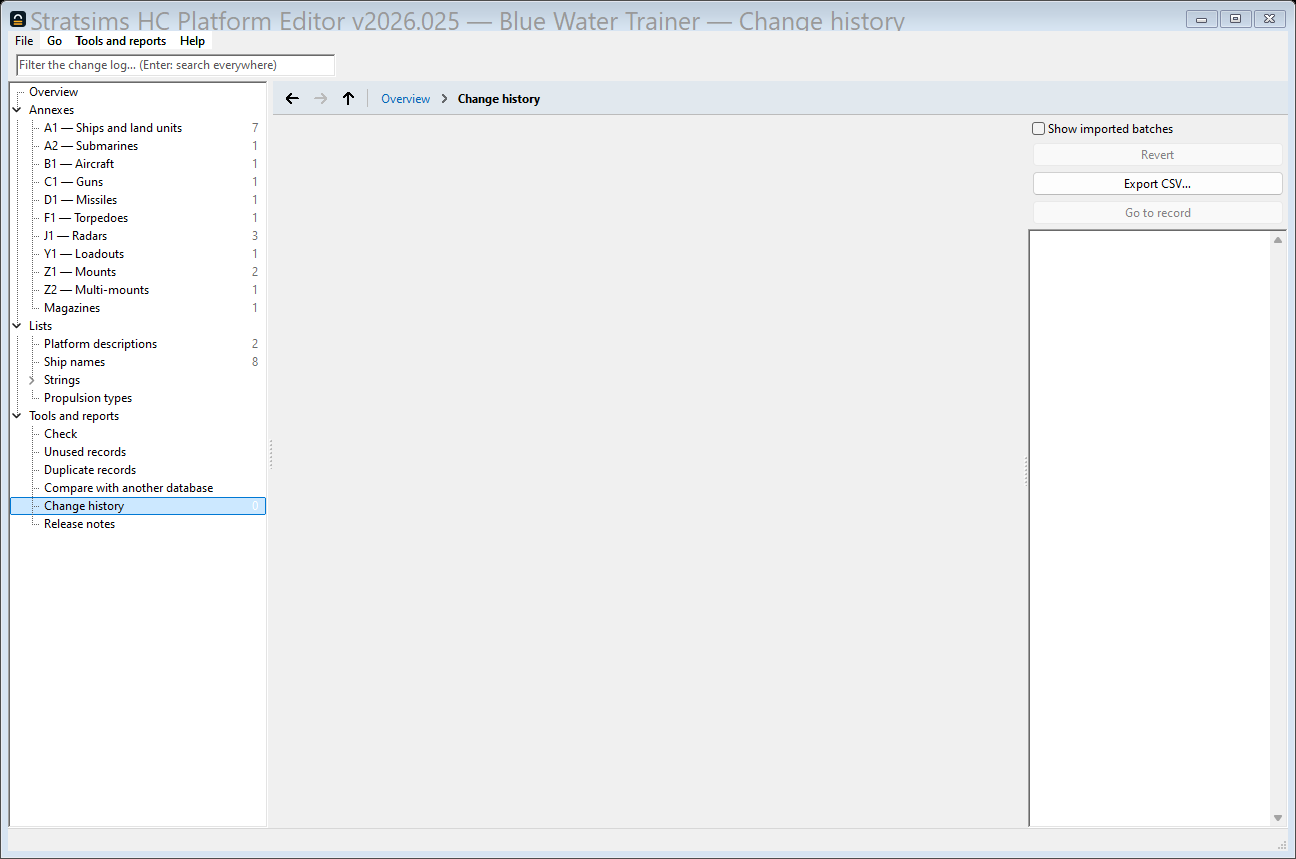Open the Check report
The width and height of the screenshot is (1296, 859).
(x=60, y=434)
